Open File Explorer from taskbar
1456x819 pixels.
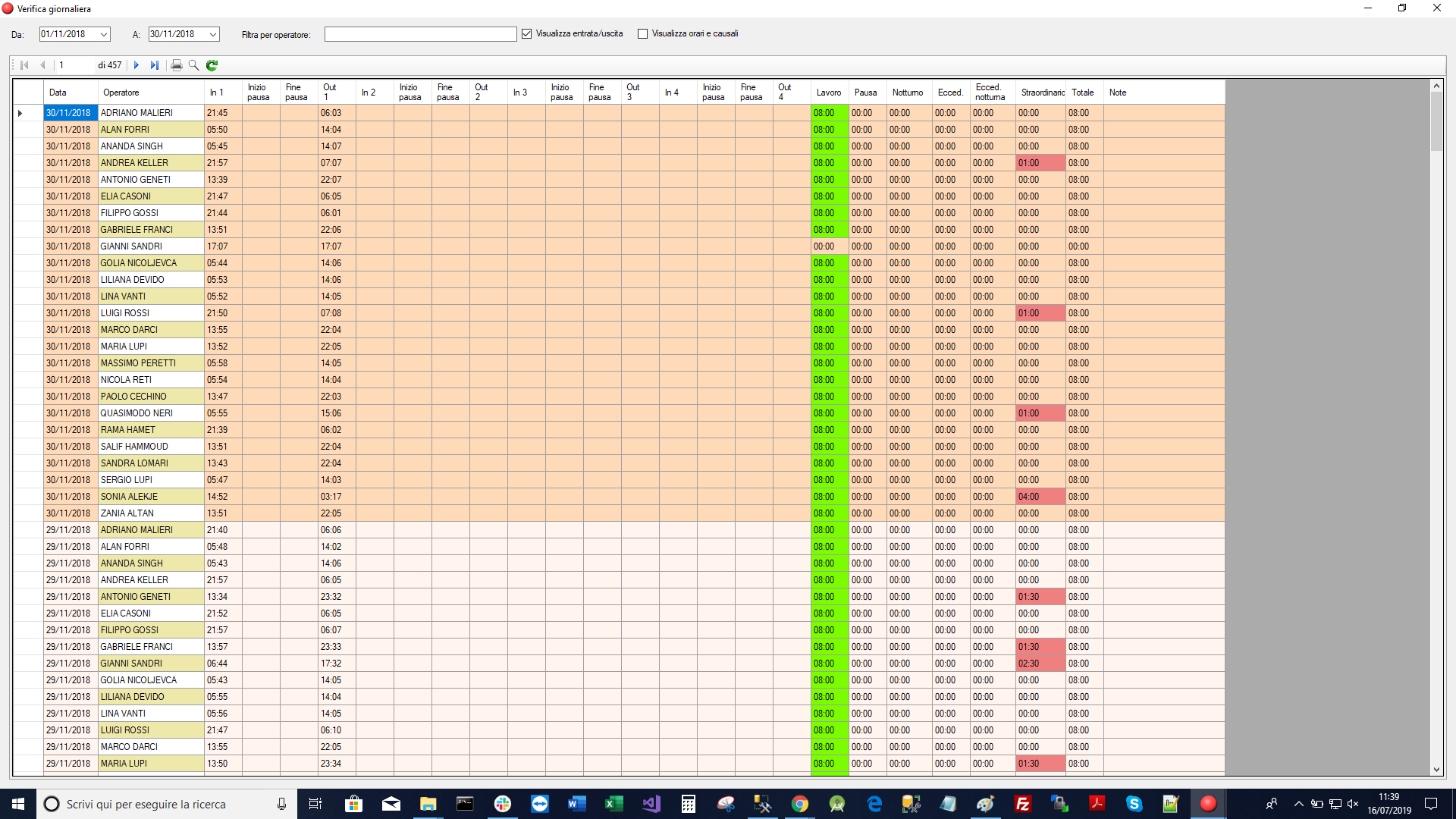(428, 804)
